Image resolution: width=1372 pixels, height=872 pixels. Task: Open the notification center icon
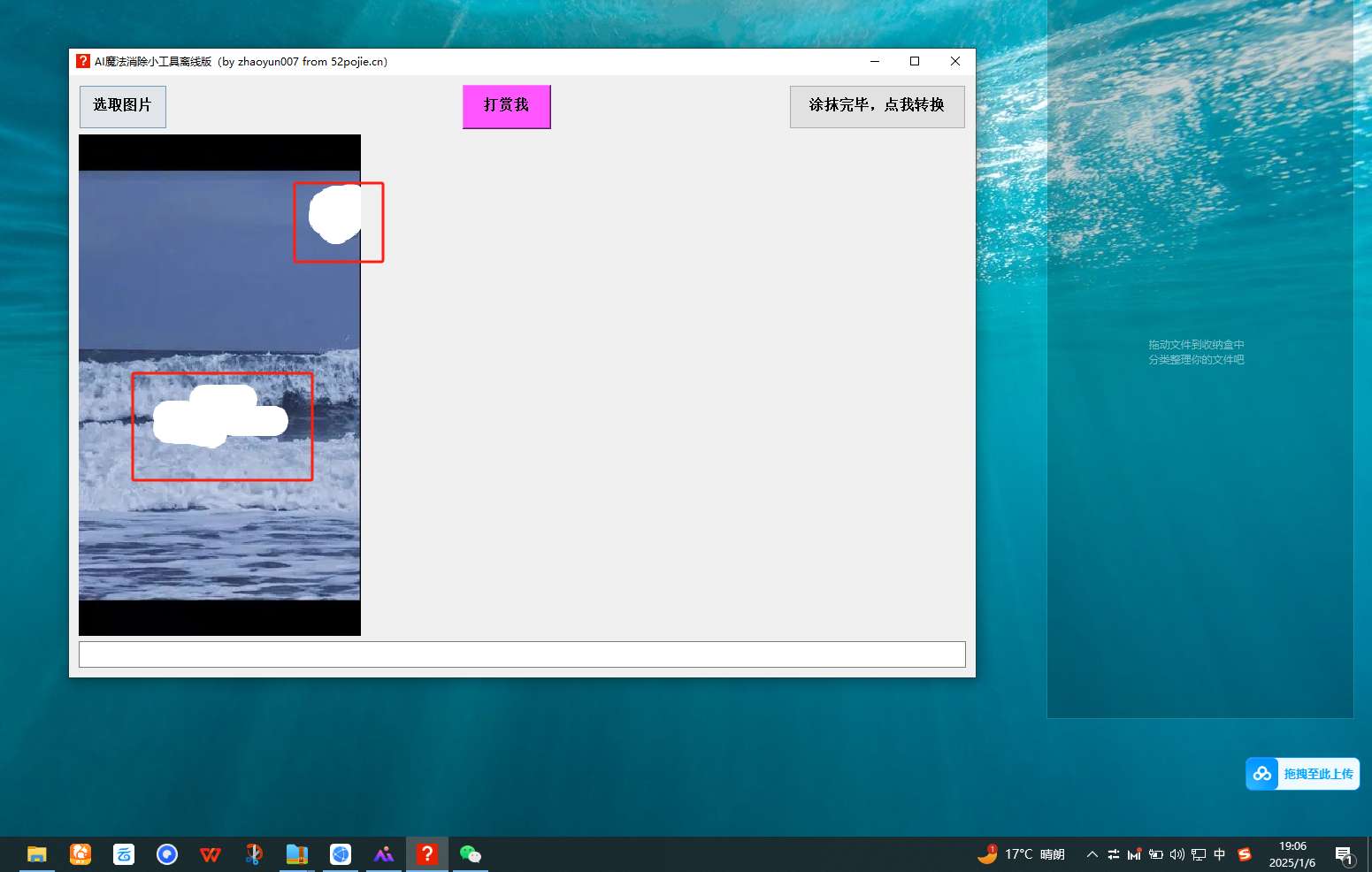click(1344, 855)
